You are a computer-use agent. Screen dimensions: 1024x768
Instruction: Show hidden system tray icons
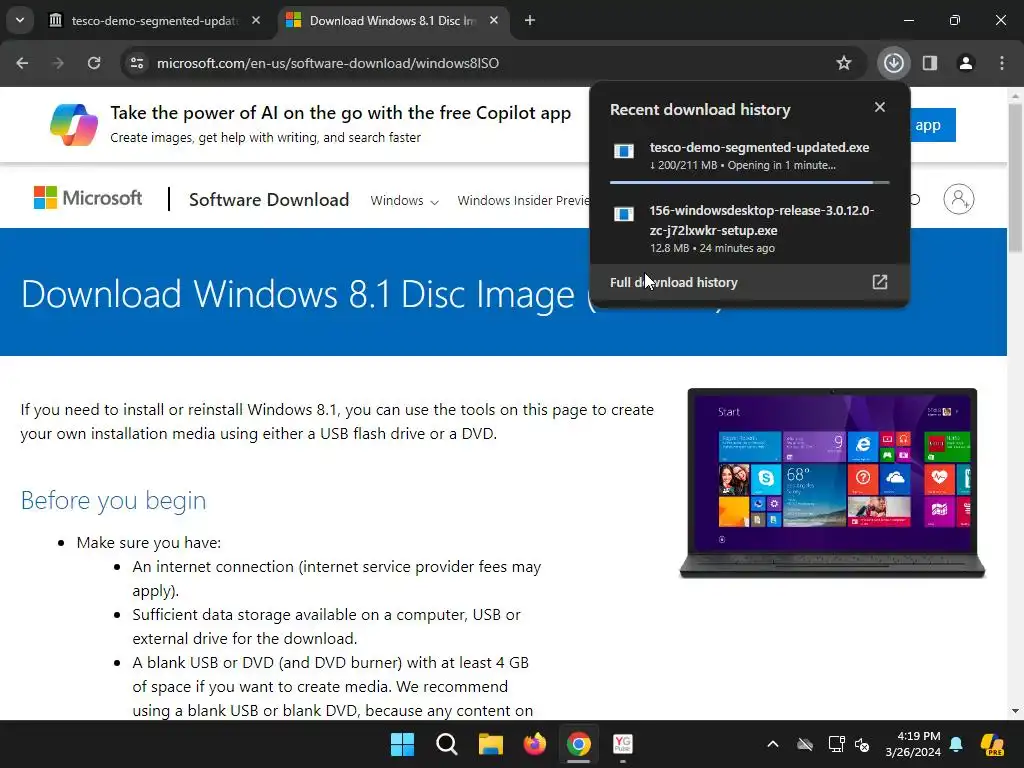pyautogui.click(x=773, y=744)
